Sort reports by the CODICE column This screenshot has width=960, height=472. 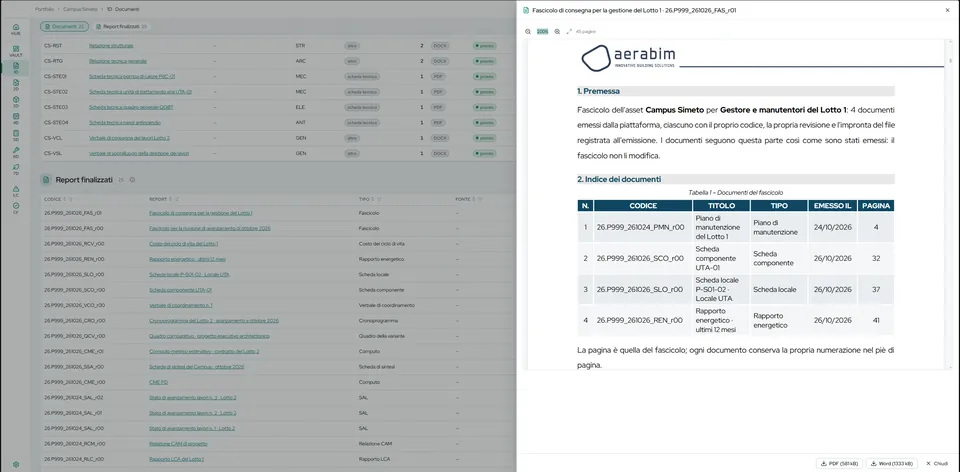click(x=64, y=199)
